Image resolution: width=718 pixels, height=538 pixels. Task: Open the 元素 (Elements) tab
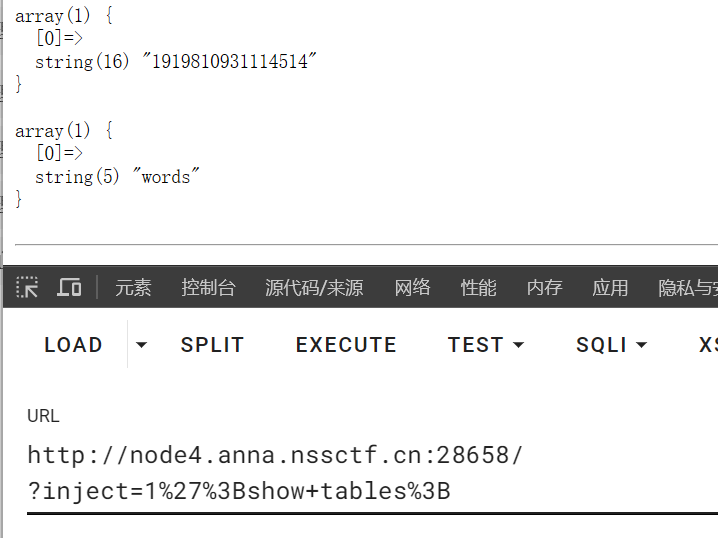tap(133, 288)
